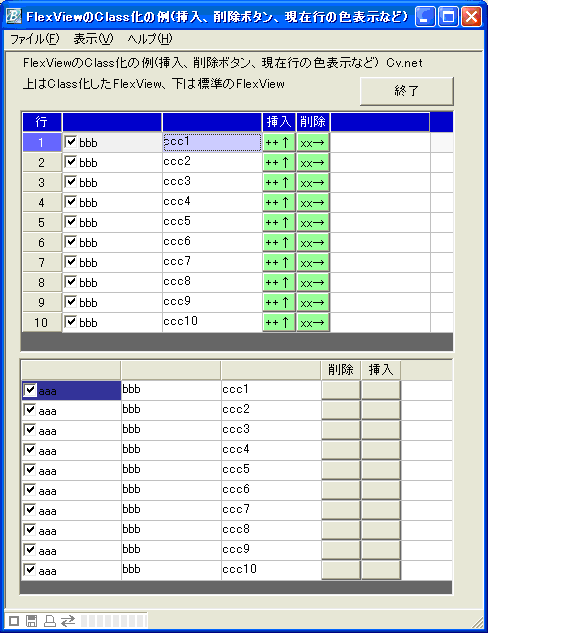Toggle the bbb checkbox in row 5
Viewport: 576px width, 633px height.
(x=71, y=222)
